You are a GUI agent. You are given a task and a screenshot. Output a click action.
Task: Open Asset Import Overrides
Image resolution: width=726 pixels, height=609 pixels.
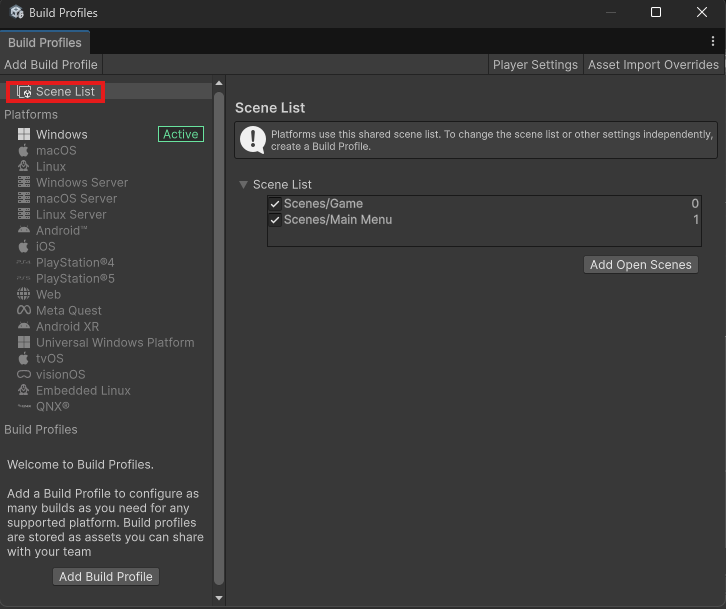[x=653, y=64]
